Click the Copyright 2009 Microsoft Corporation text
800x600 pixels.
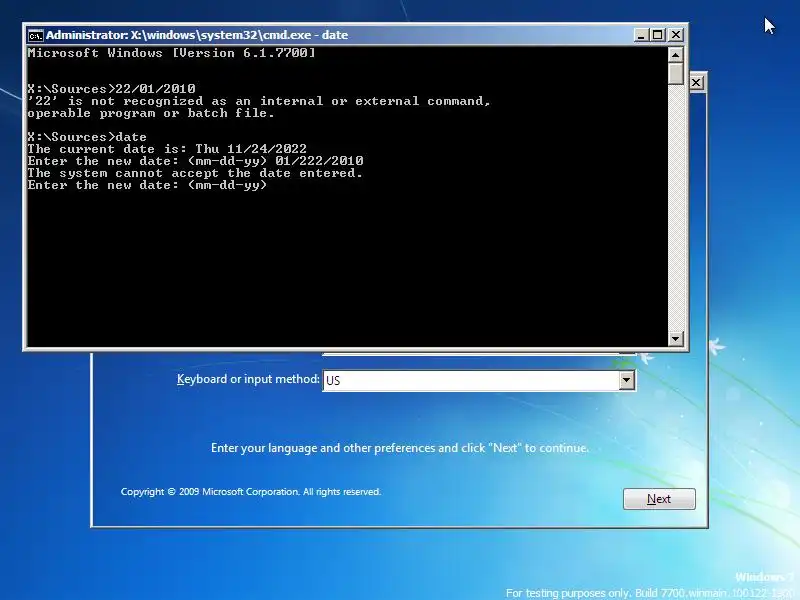pos(251,492)
